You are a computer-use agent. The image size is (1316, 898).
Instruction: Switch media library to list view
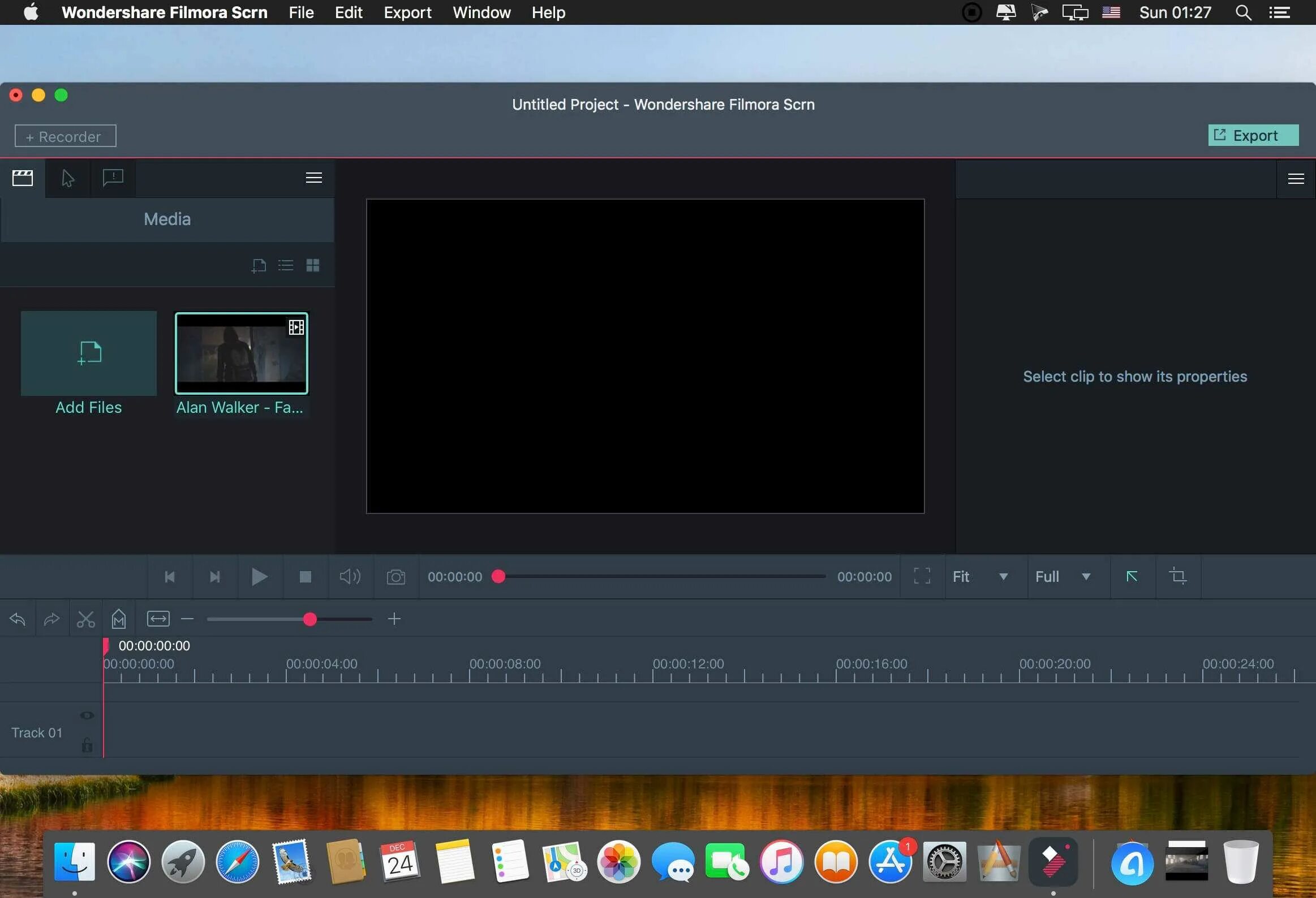(286, 265)
